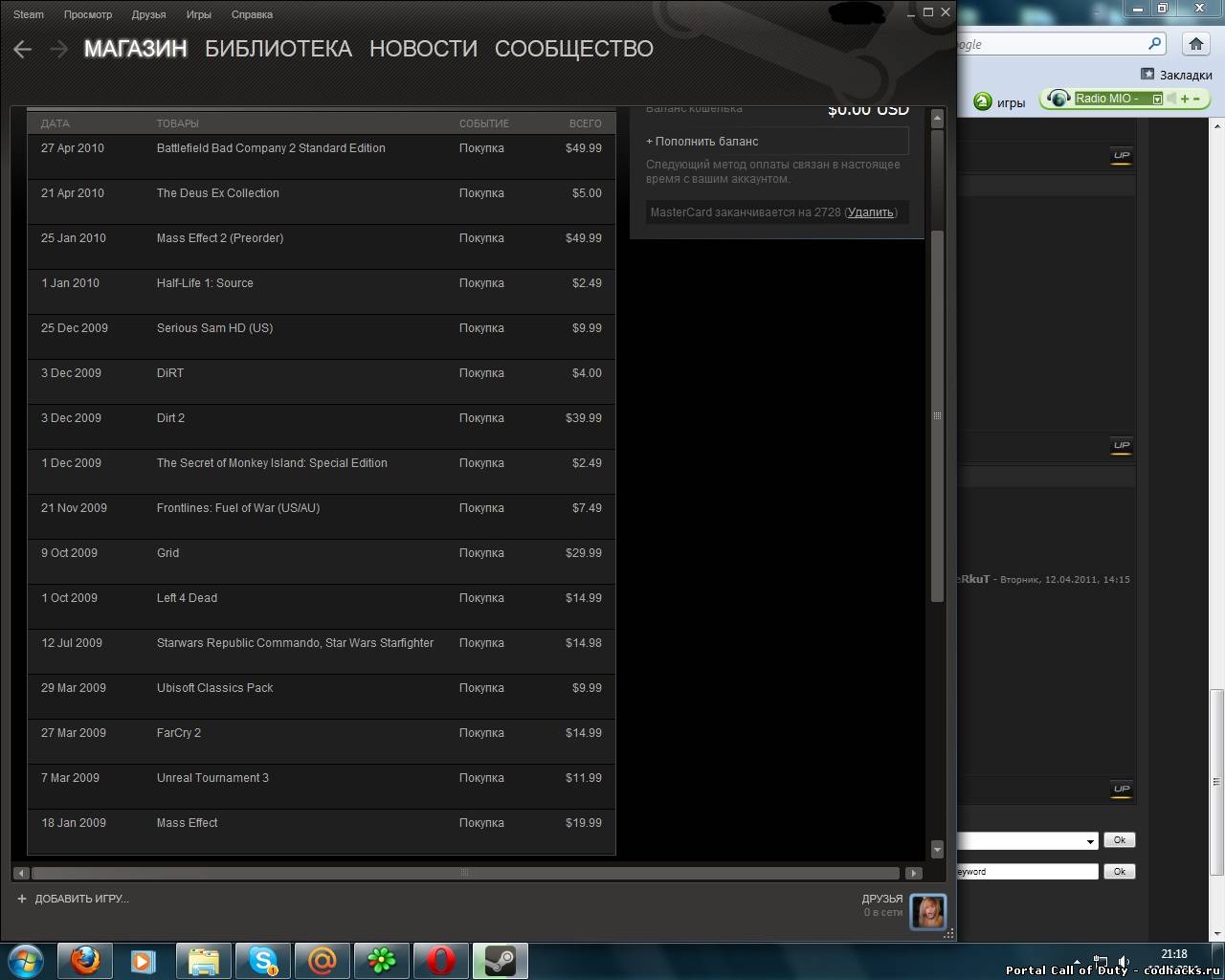Click the Steam vertical scrollbar thumb
This screenshot has height=980, width=1225.
937,416
